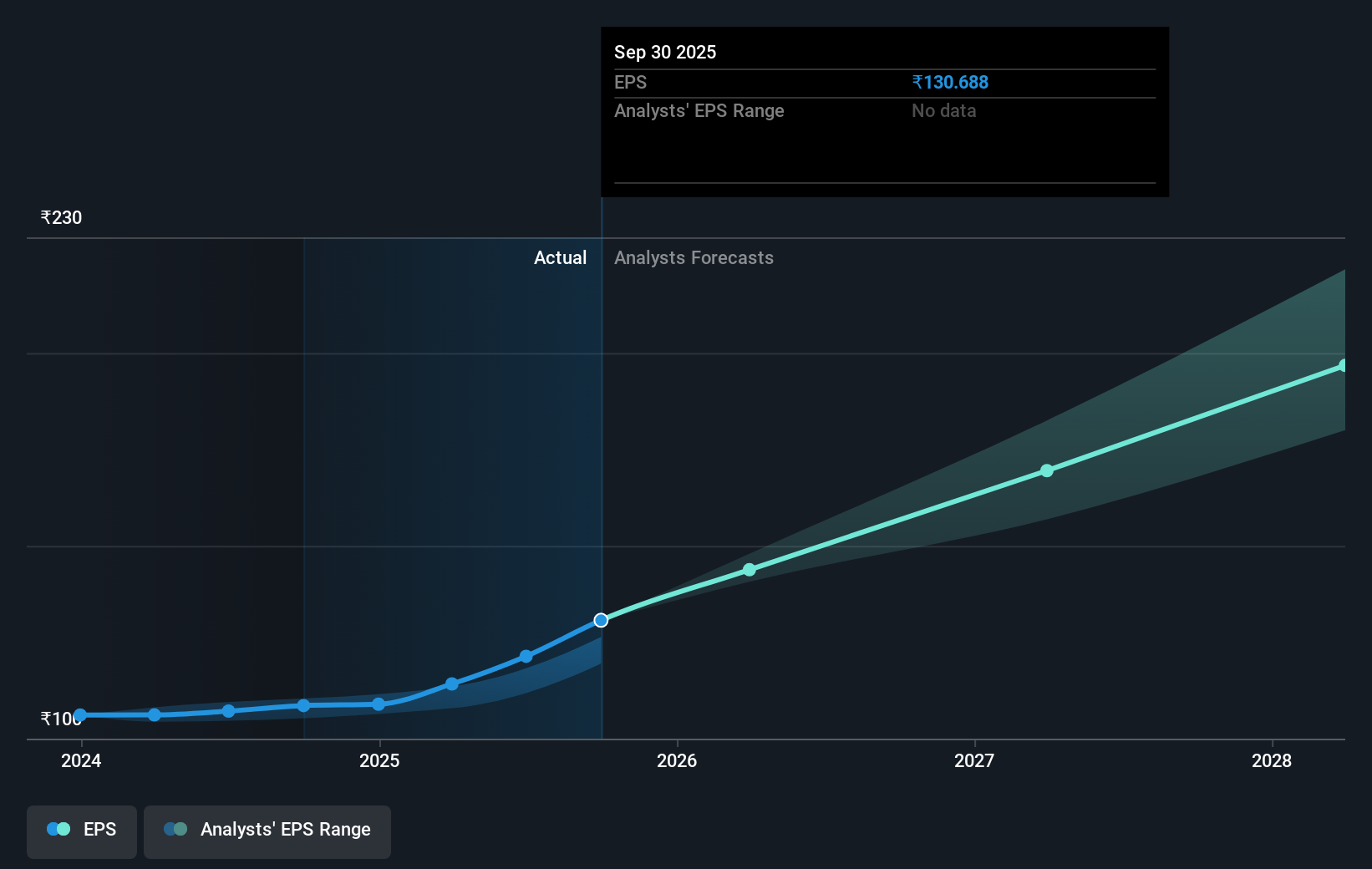
Task: Click the 2024 blue EPS data point
Action: (x=80, y=715)
